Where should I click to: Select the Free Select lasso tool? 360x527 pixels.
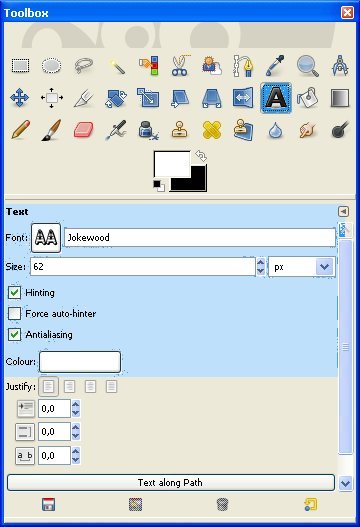[x=84, y=66]
